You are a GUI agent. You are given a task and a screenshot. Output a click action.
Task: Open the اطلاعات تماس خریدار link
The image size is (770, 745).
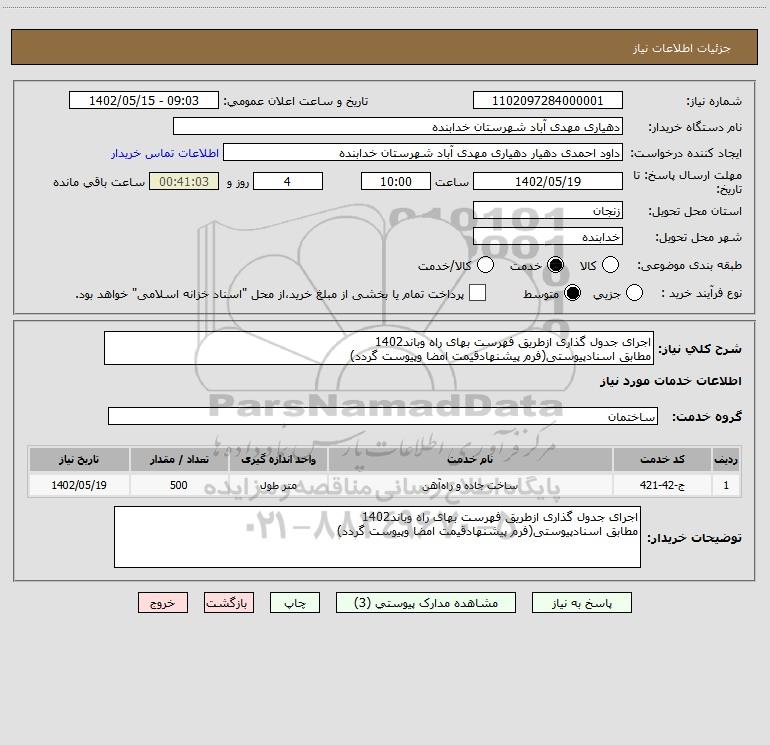point(165,153)
